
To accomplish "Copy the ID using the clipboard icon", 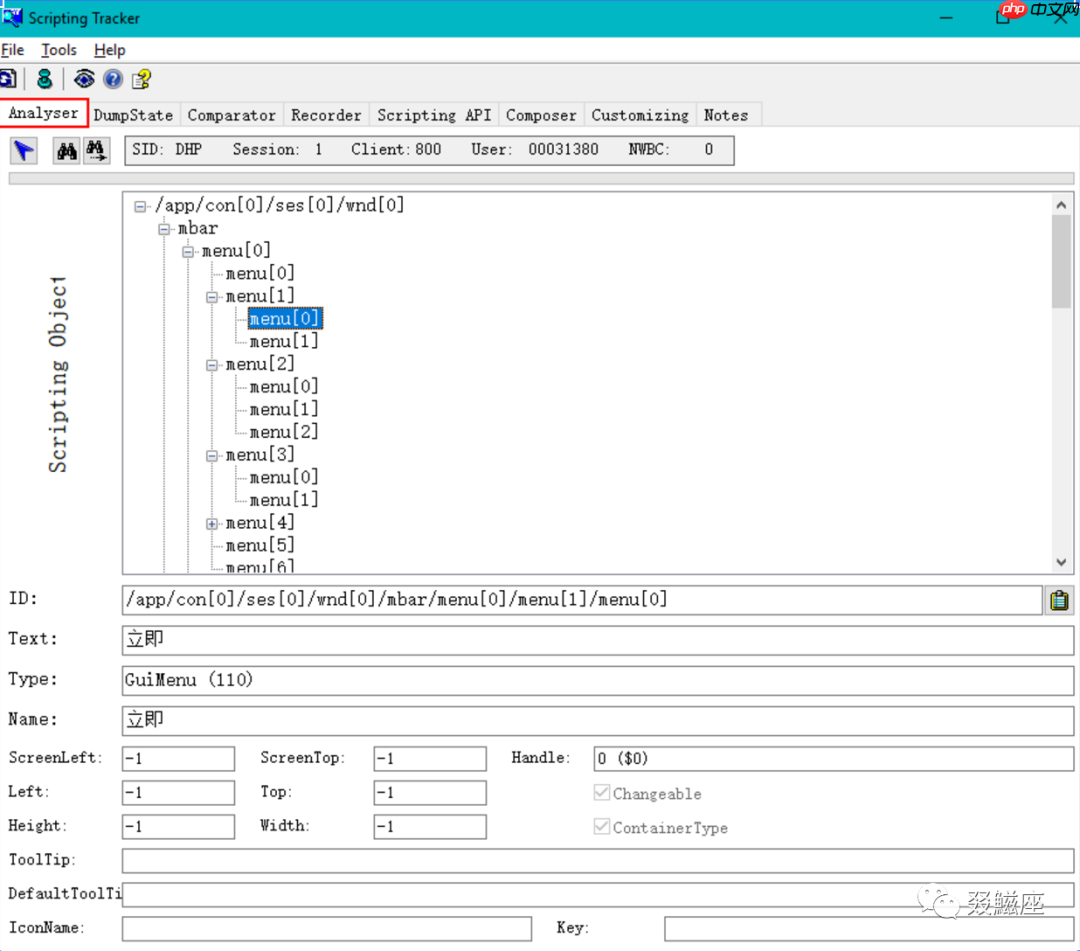I will [x=1059, y=600].
